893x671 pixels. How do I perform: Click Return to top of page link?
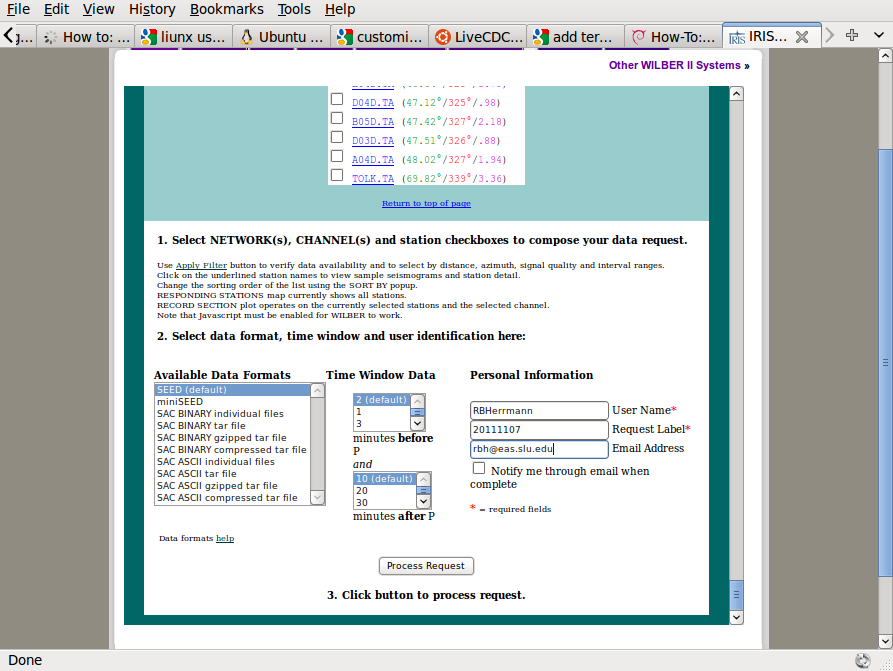tap(426, 203)
